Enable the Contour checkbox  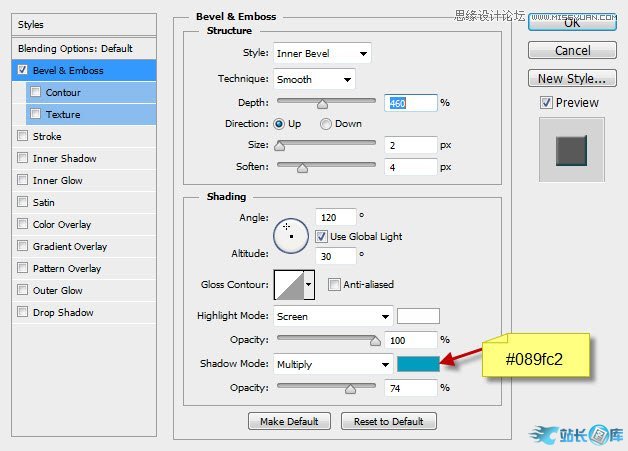pos(36,93)
